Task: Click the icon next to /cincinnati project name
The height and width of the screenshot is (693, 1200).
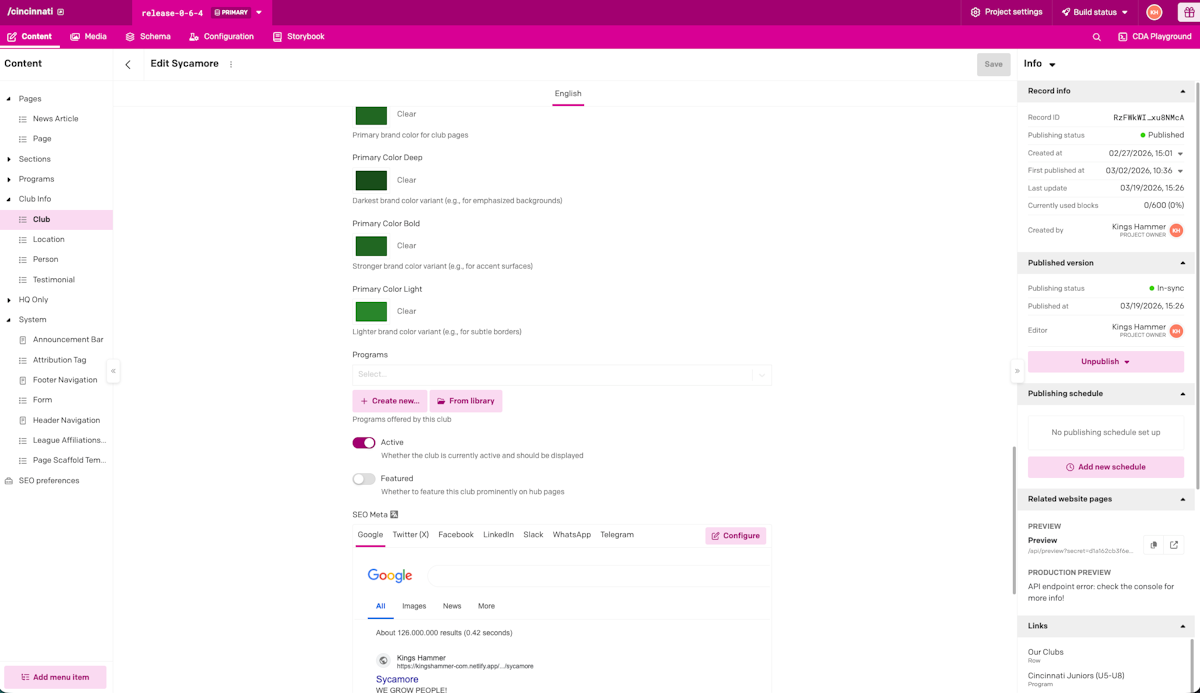Action: 61,12
